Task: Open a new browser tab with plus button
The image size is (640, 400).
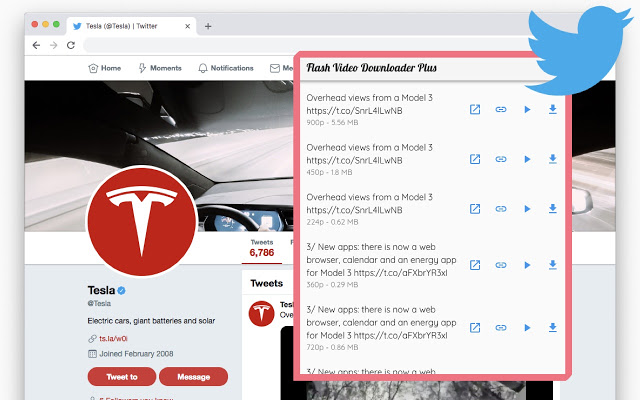Action: pos(208,26)
